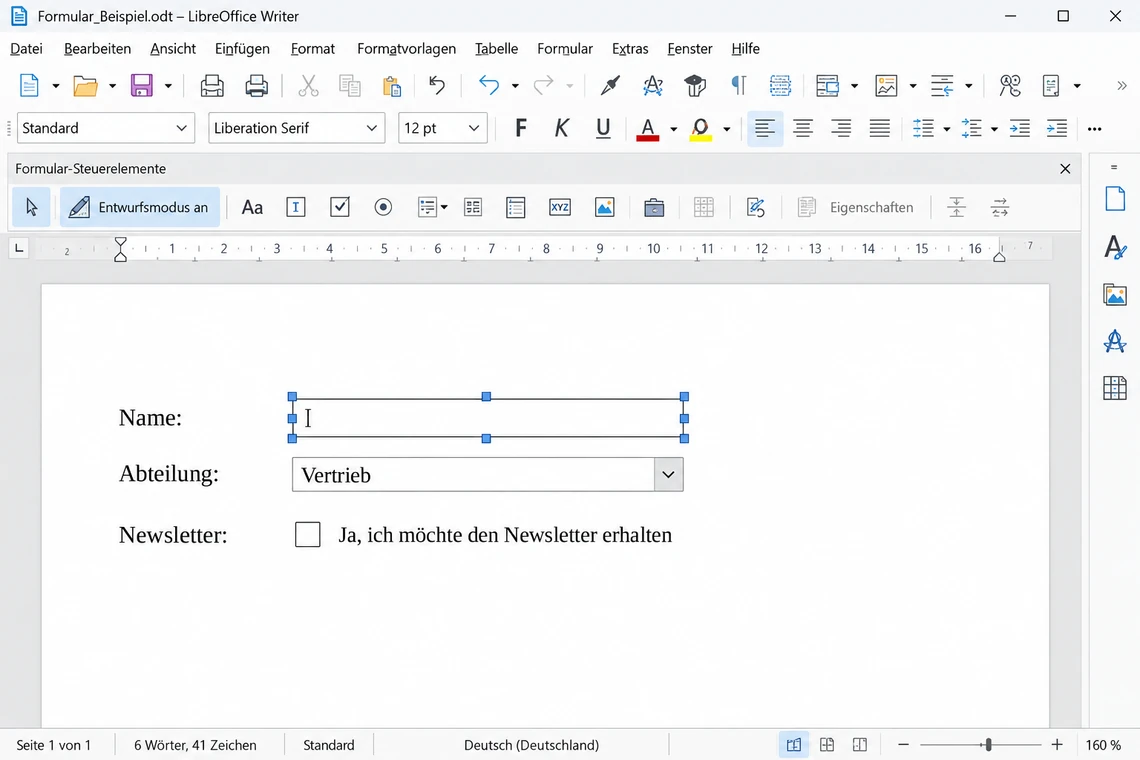This screenshot has width=1140, height=760.
Task: Open the Extras menu
Action: (630, 49)
